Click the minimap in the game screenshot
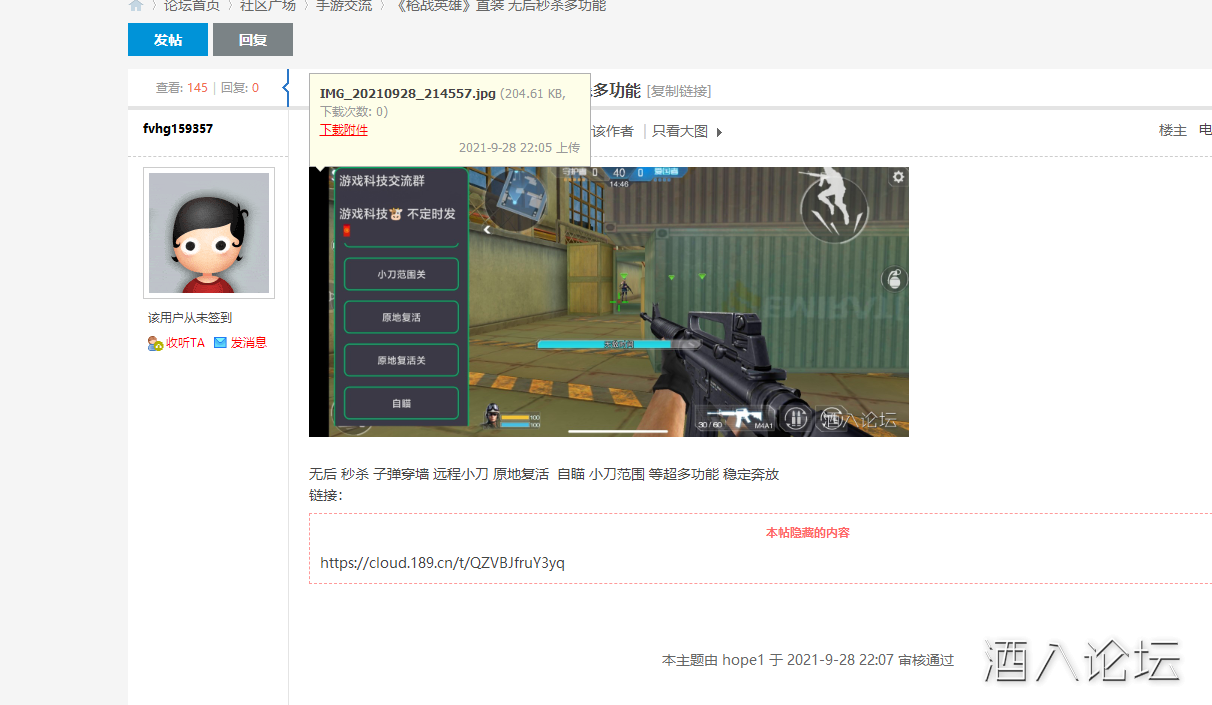 coord(517,198)
